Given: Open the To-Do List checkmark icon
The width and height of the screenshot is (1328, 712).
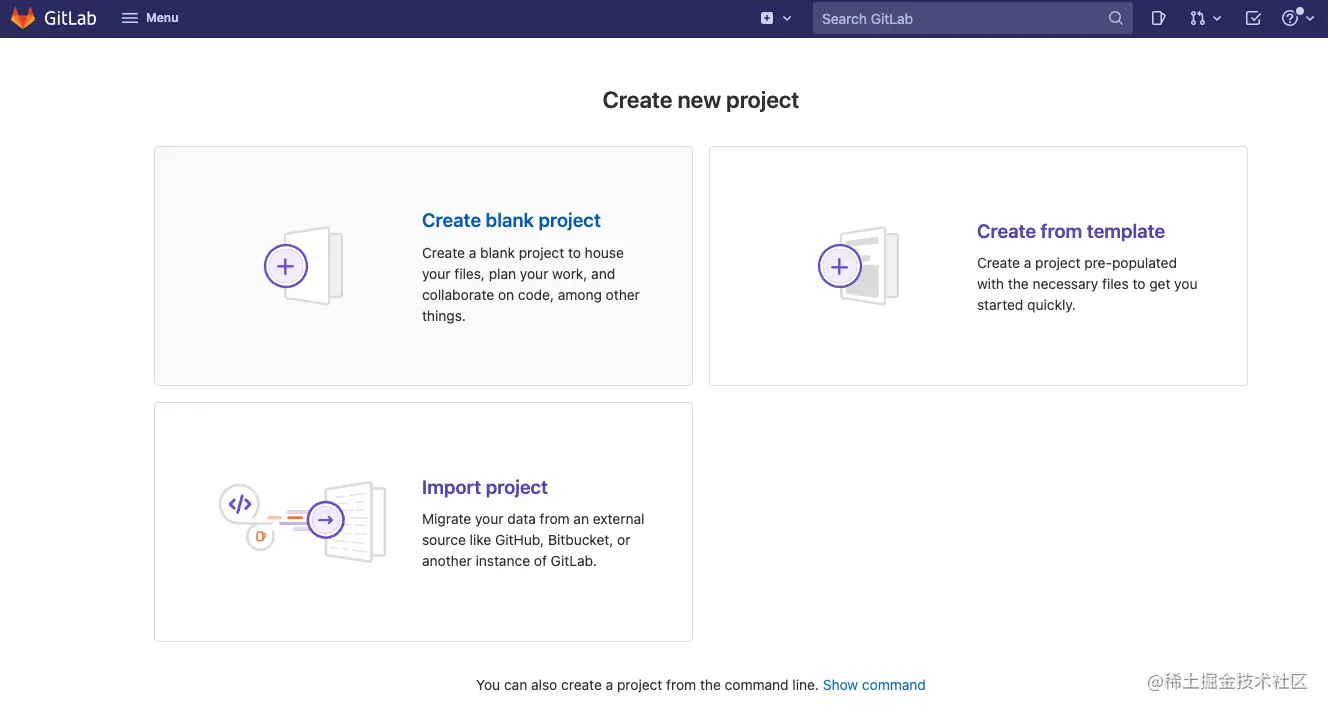Looking at the screenshot, I should [1253, 18].
